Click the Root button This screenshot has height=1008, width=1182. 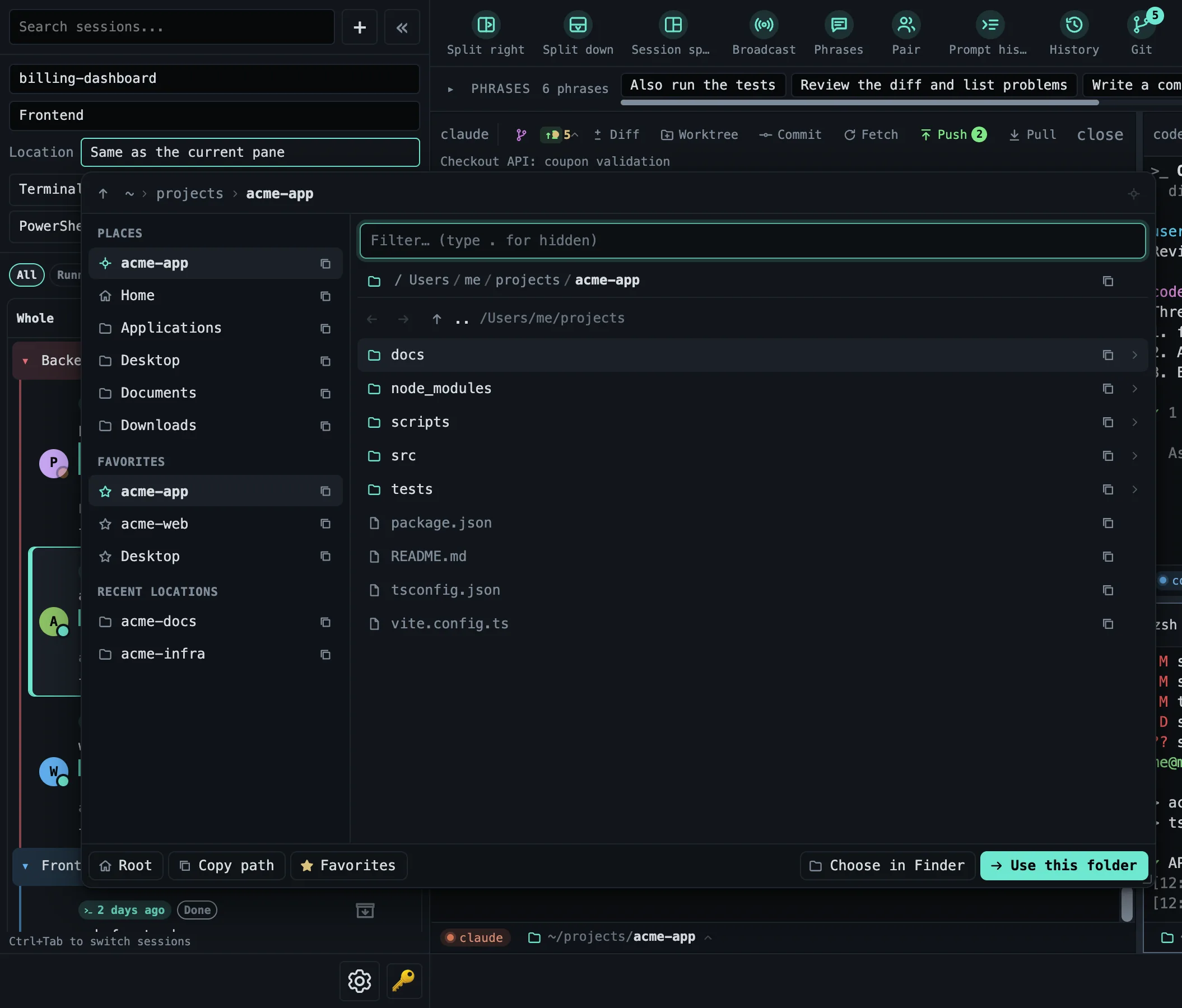125,865
